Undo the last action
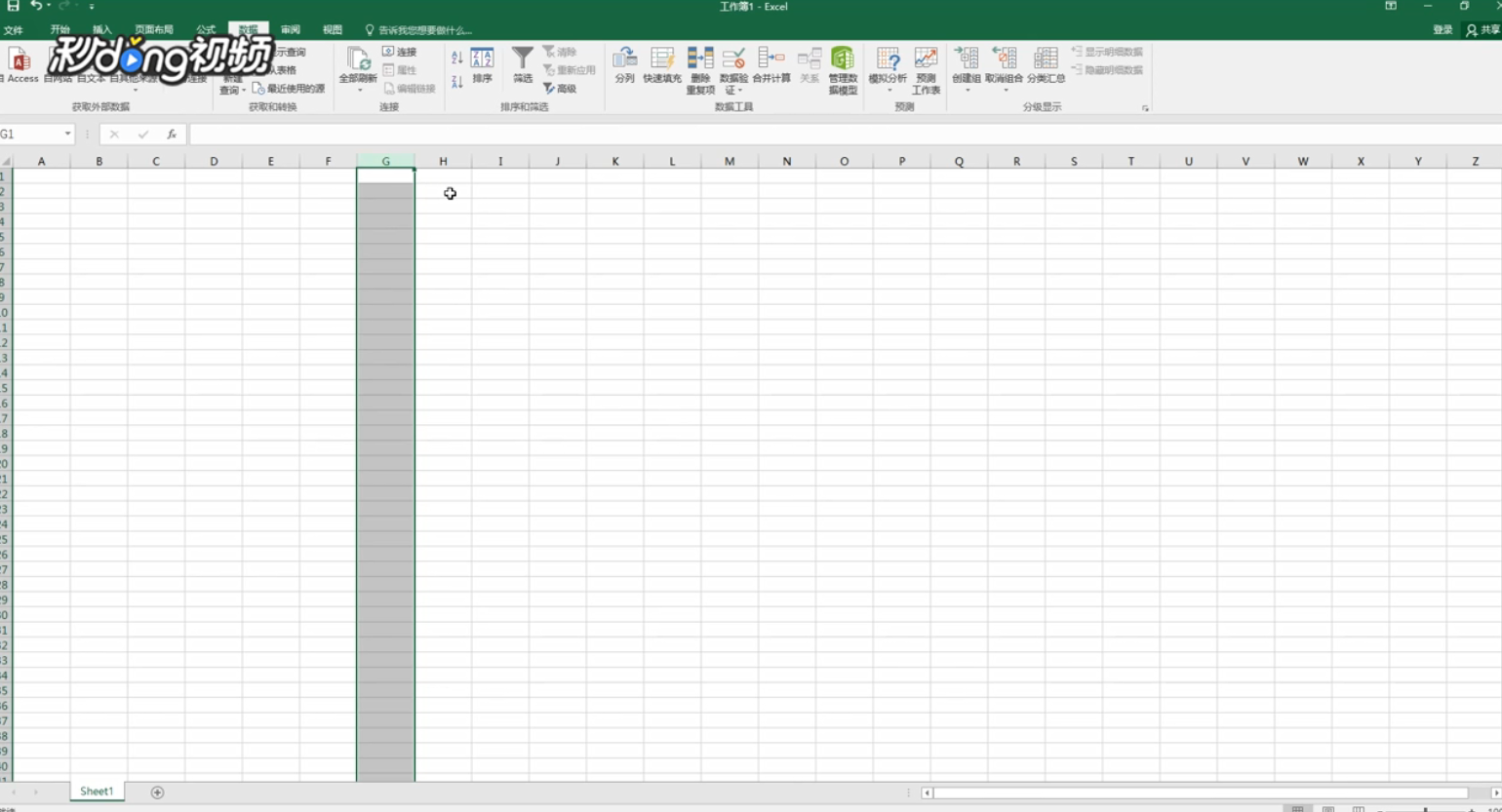1502x812 pixels. tap(35, 6)
